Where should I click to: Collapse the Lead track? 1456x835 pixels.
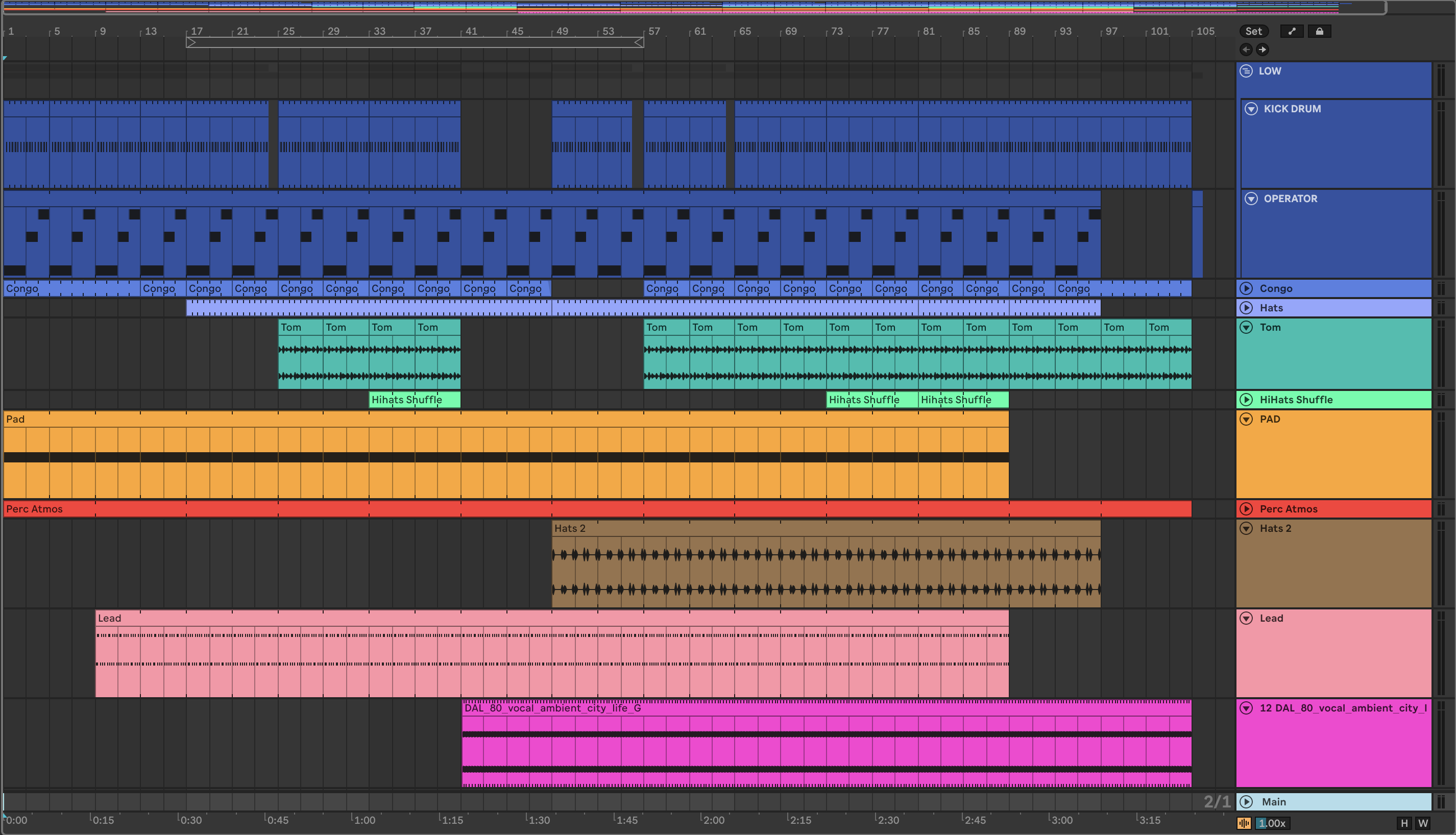(x=1246, y=618)
